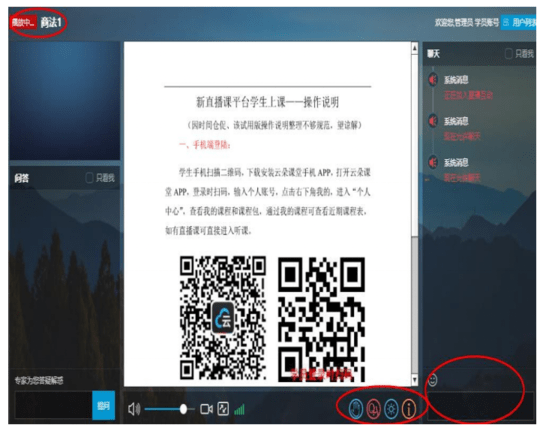The width and height of the screenshot is (540, 431).
Task: Click the red microphone request icon
Action: 373,409
